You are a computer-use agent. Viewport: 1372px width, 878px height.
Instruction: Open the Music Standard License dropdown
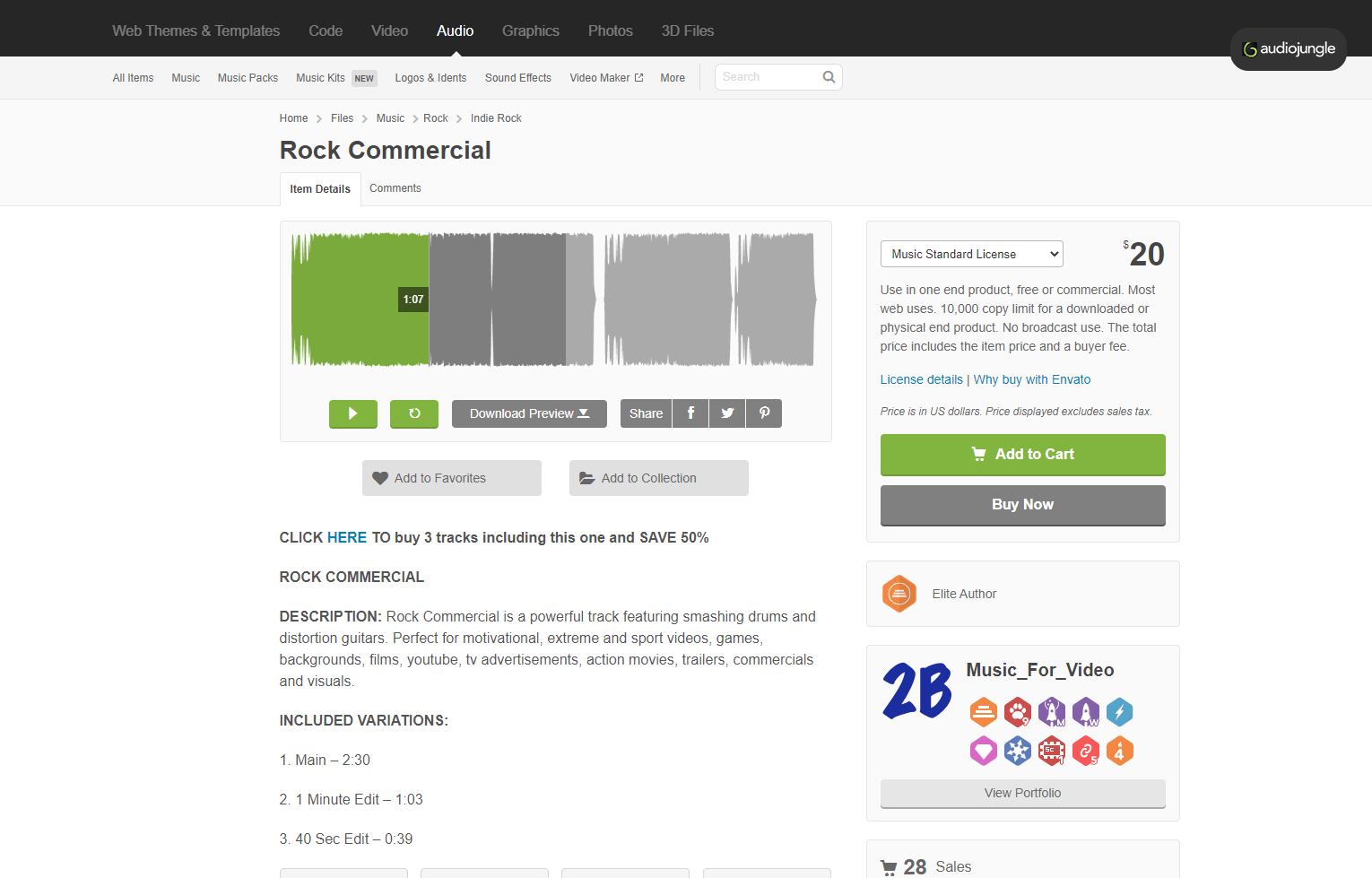point(971,255)
